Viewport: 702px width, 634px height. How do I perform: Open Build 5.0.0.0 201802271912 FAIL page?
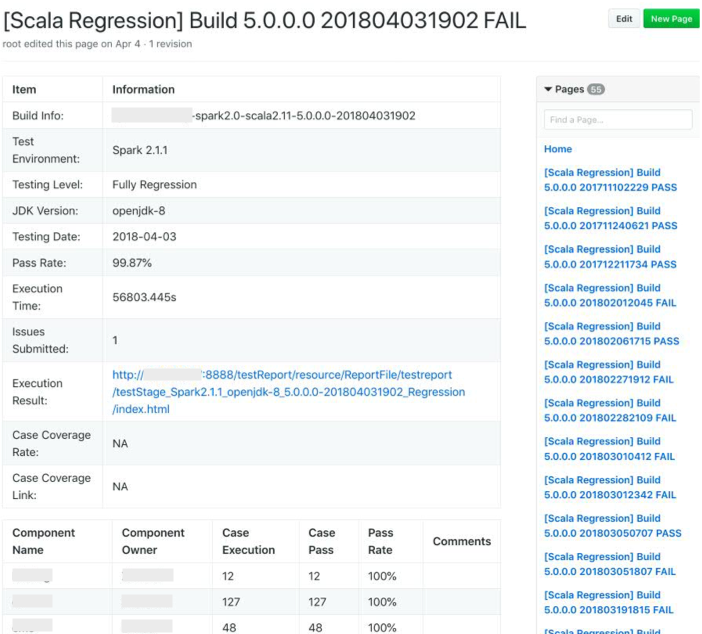click(609, 372)
